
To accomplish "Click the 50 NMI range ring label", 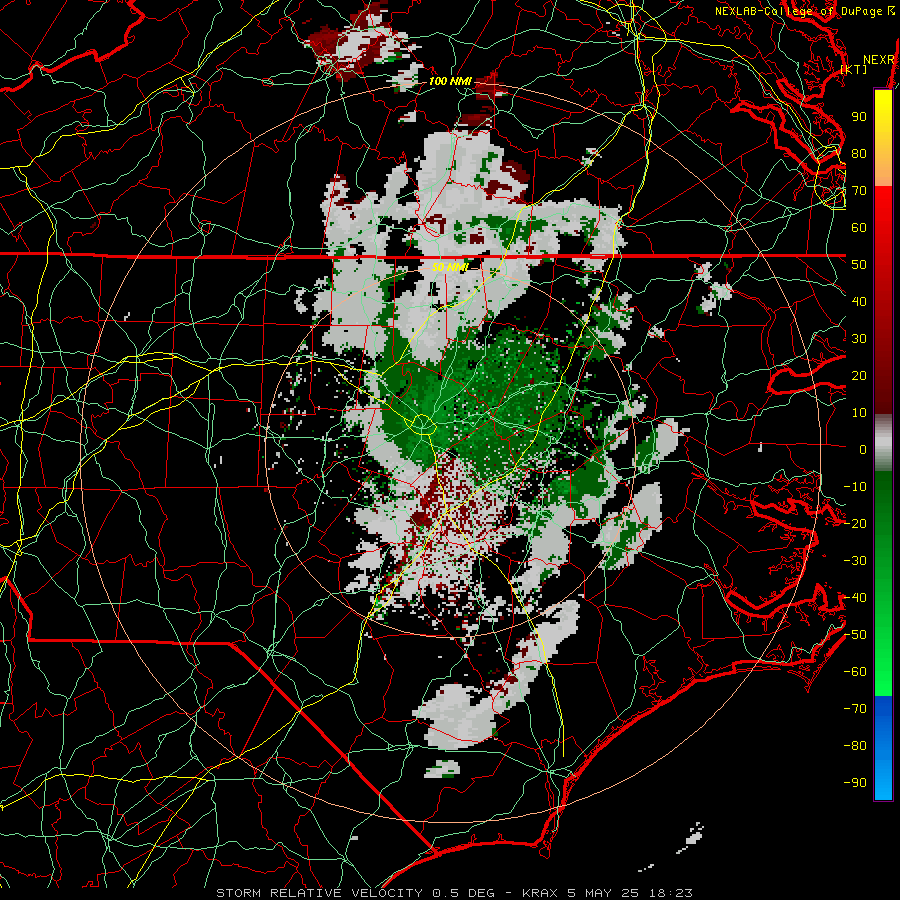I will click(450, 267).
